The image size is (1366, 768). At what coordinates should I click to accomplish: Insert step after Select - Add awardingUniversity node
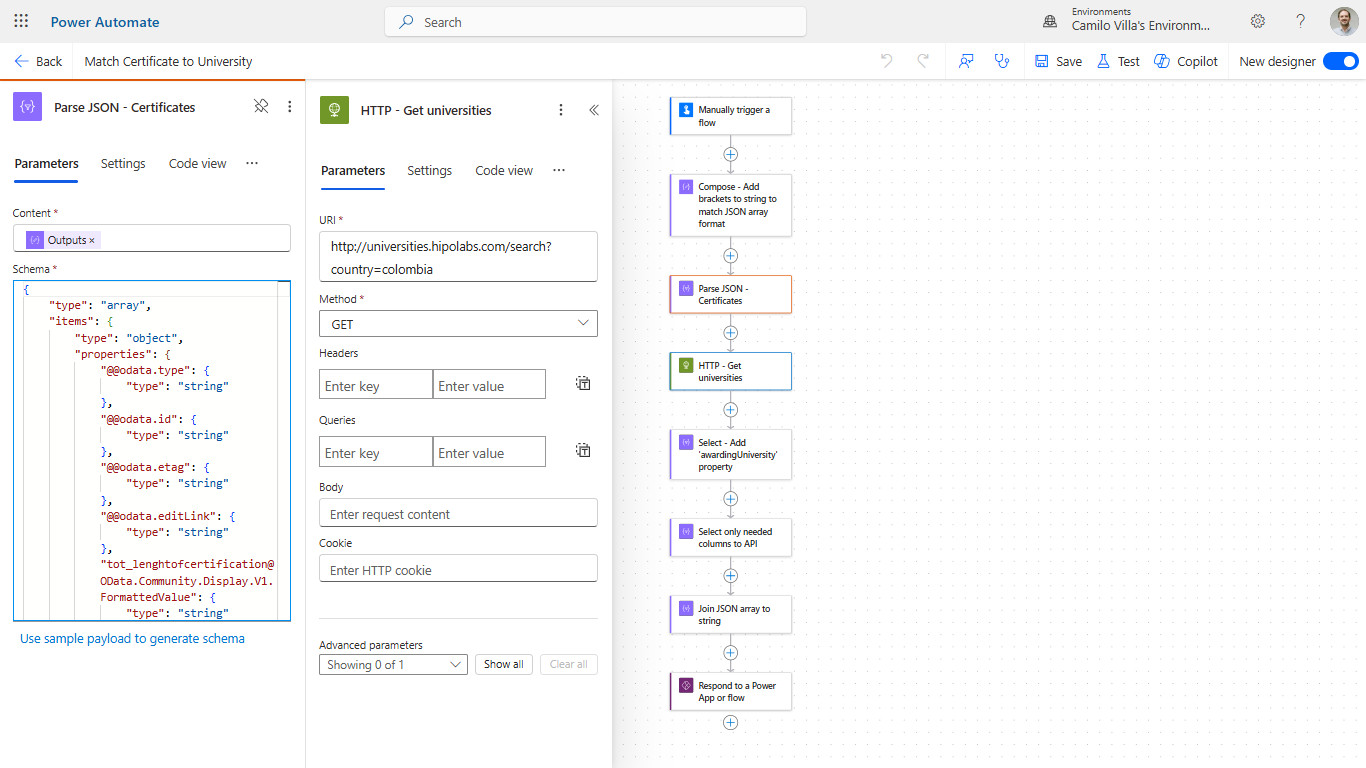(730, 499)
